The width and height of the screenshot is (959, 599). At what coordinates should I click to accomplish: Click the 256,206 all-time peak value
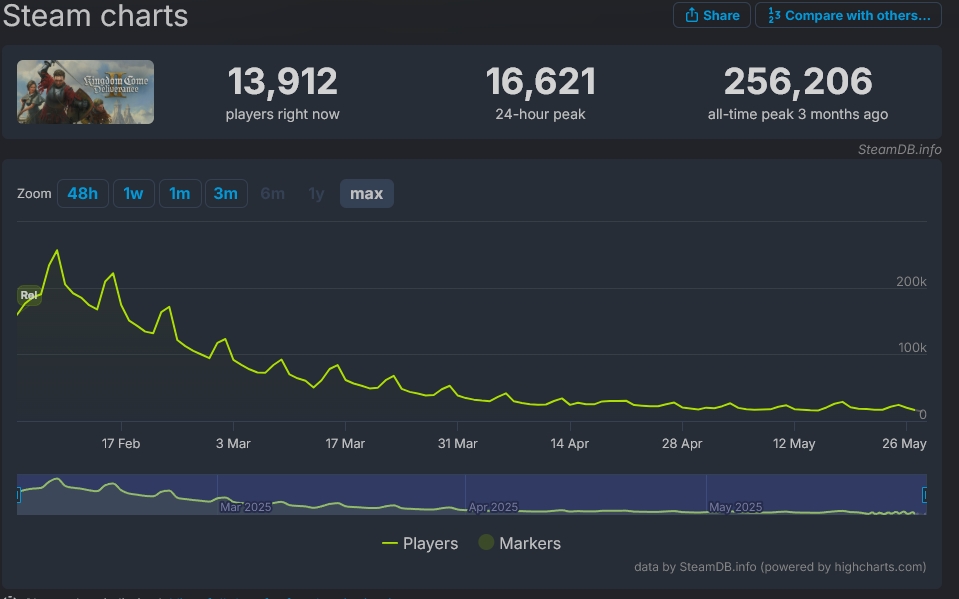click(798, 81)
